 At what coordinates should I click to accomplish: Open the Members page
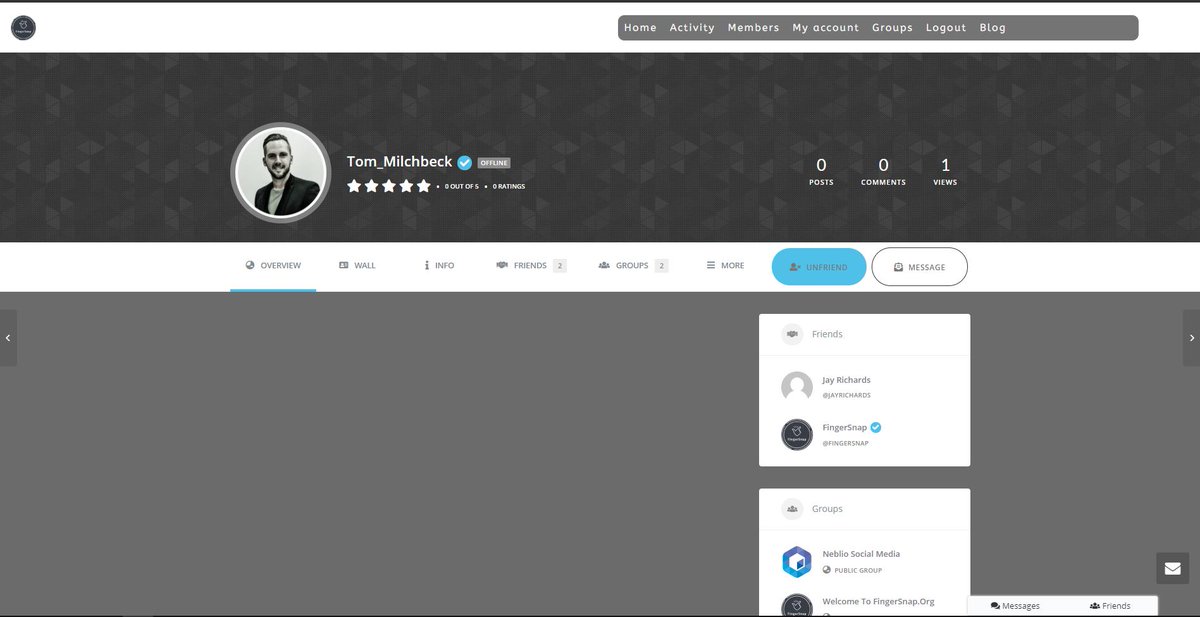click(753, 28)
